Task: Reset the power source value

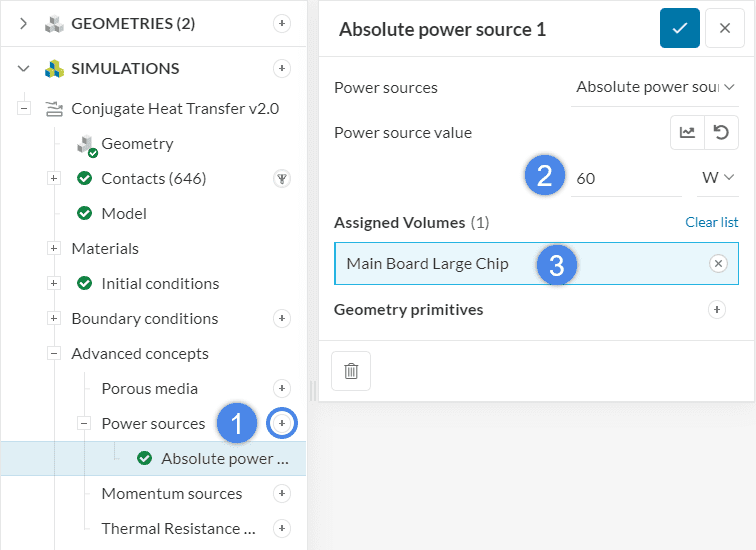Action: coord(720,132)
